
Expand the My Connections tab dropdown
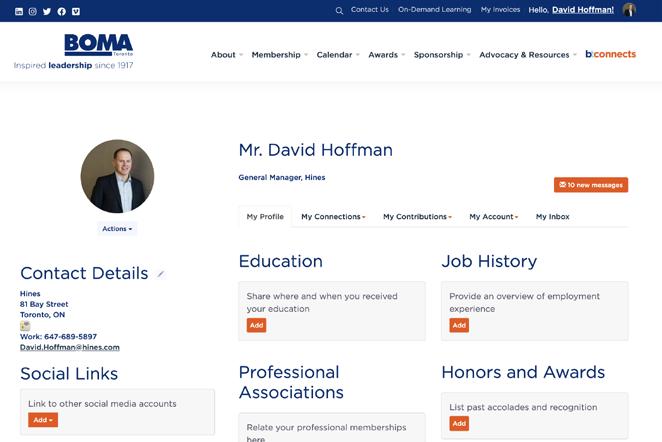(x=333, y=216)
